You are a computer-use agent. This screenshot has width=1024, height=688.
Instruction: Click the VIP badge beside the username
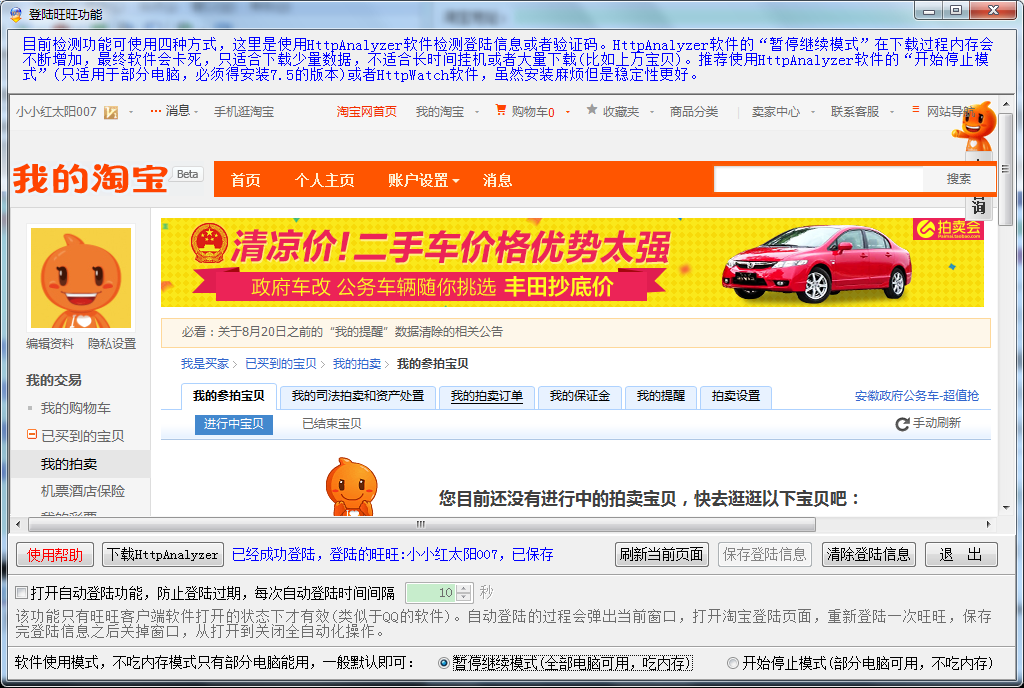(x=111, y=112)
